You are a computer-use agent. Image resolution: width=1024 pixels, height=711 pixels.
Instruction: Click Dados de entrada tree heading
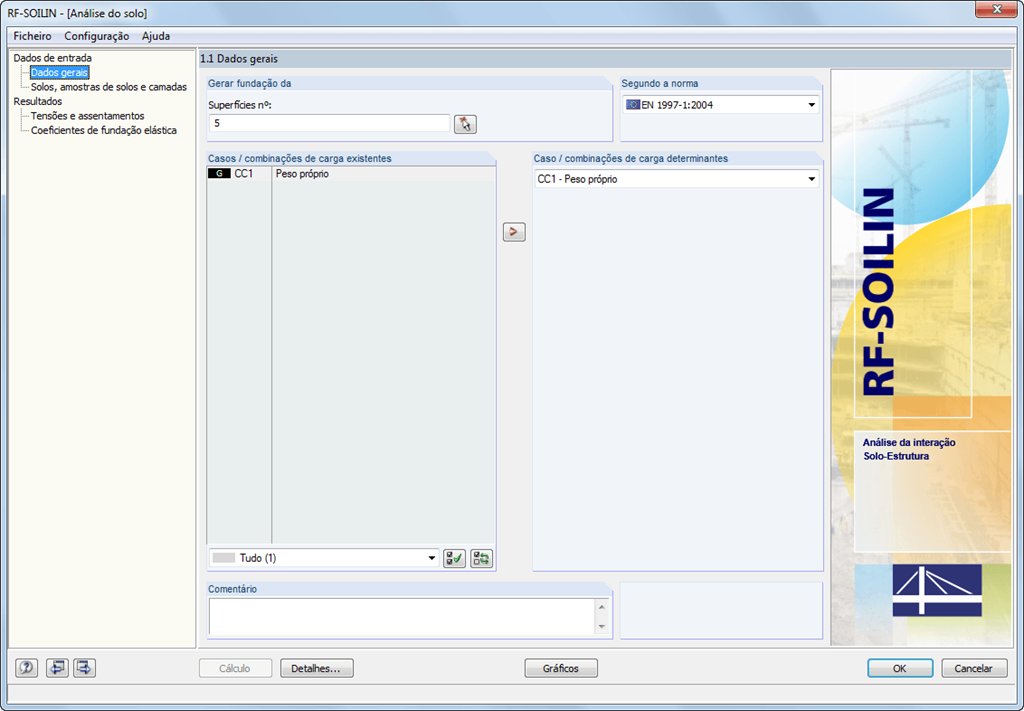(x=52, y=58)
